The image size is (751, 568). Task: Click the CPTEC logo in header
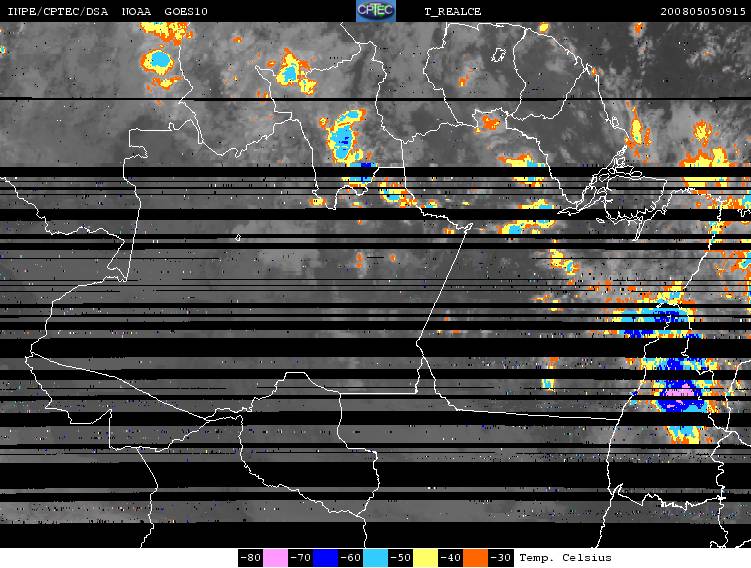click(x=376, y=11)
